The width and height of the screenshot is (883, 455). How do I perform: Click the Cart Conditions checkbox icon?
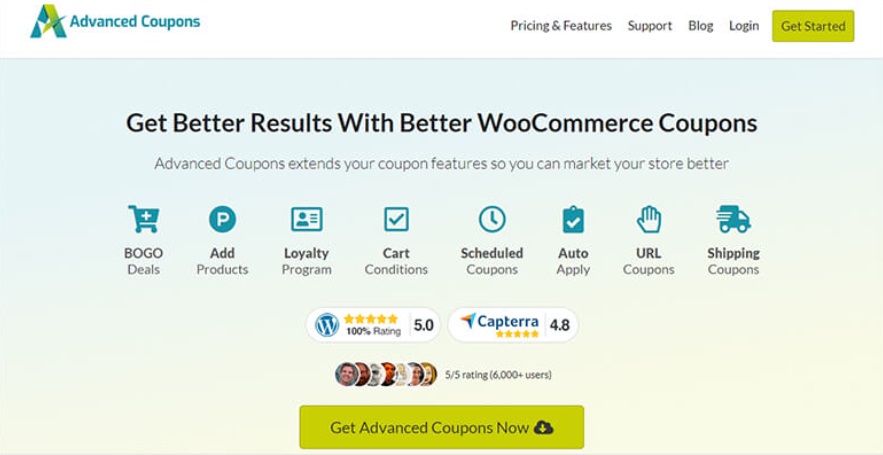[x=396, y=219]
